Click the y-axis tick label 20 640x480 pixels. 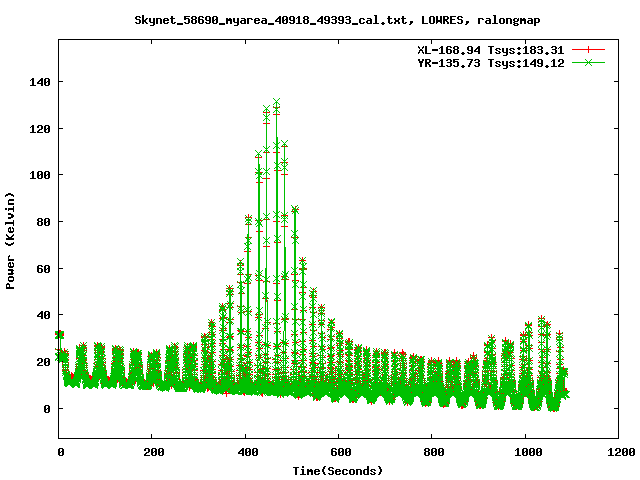43,362
